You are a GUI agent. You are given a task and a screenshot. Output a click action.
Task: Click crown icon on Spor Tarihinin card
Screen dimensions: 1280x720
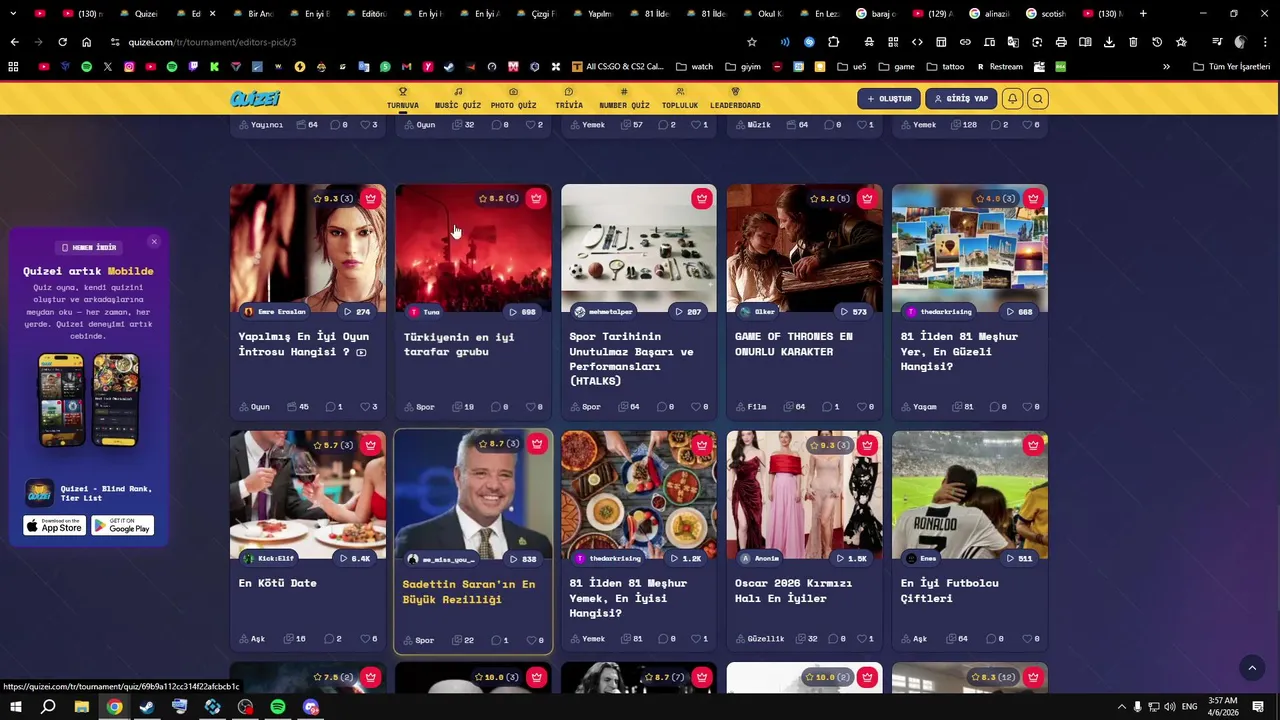pyautogui.click(x=702, y=198)
